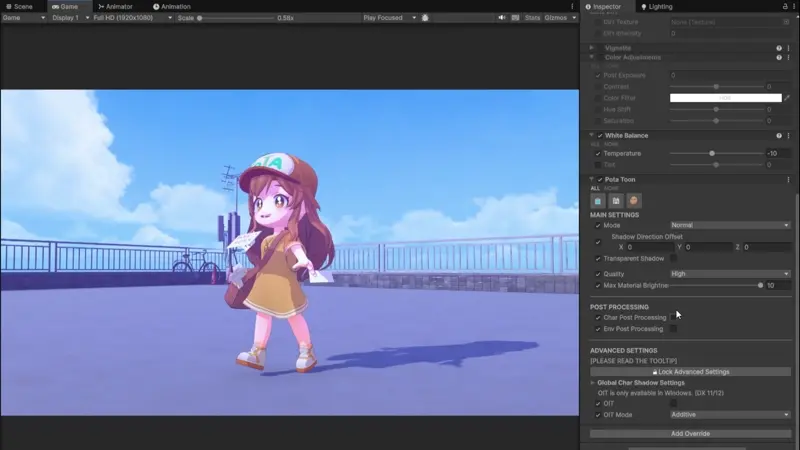Pick color with Color Filter eyedropper
This screenshot has height=450, width=800.
(787, 98)
